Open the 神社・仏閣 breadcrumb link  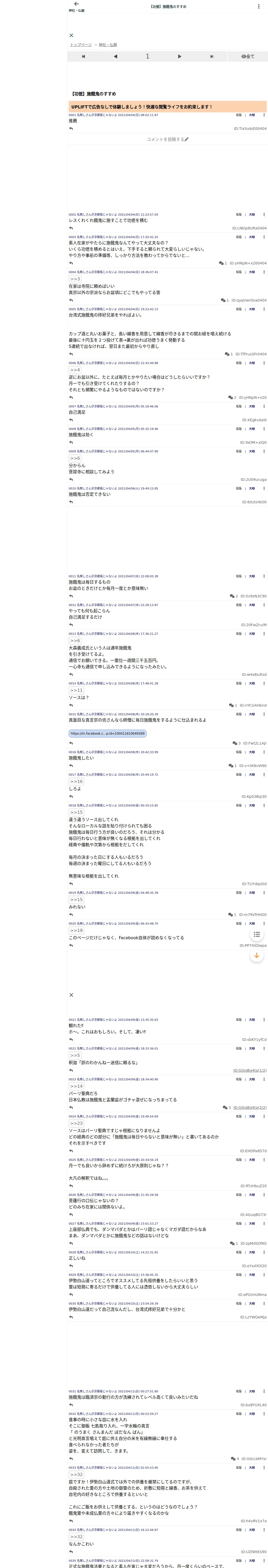[108, 45]
